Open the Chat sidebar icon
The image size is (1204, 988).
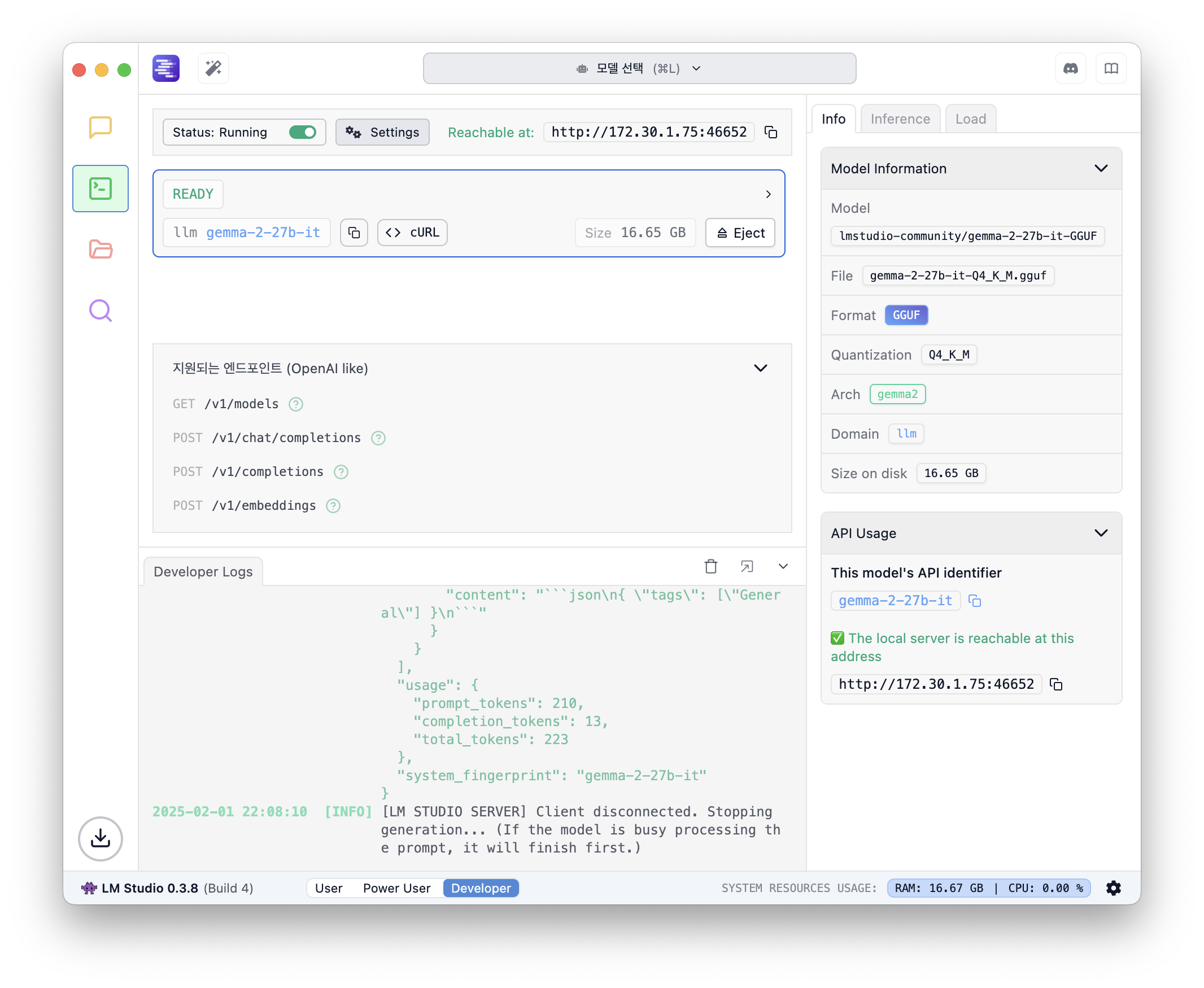[100, 127]
